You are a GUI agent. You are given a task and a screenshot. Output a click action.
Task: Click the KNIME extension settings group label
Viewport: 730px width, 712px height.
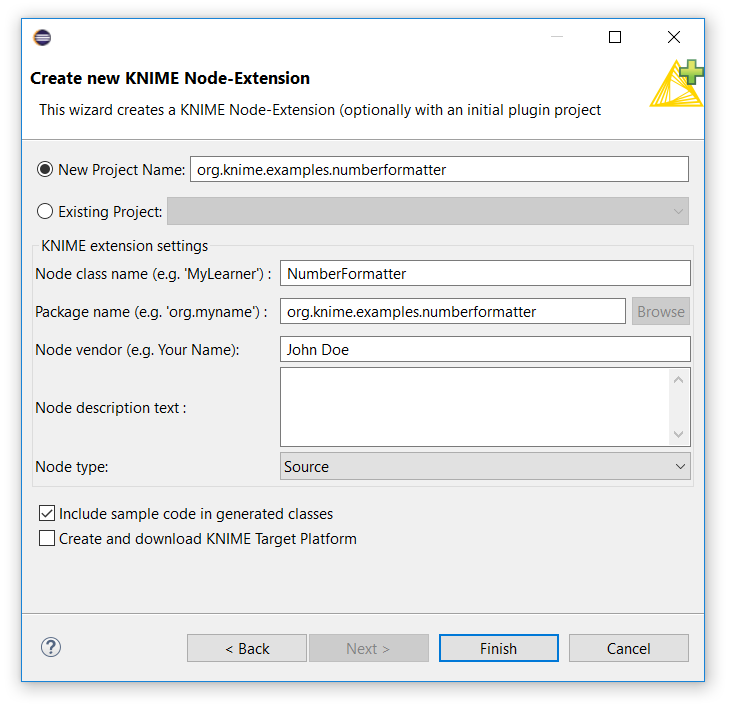tap(124, 246)
